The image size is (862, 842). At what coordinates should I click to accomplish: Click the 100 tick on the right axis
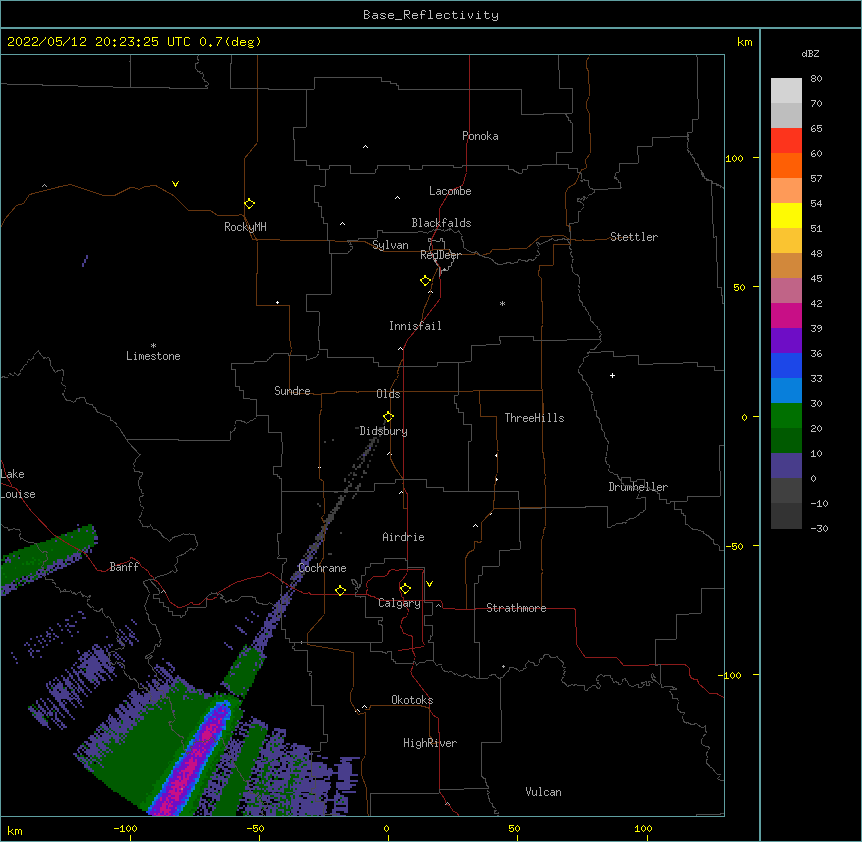click(x=734, y=158)
